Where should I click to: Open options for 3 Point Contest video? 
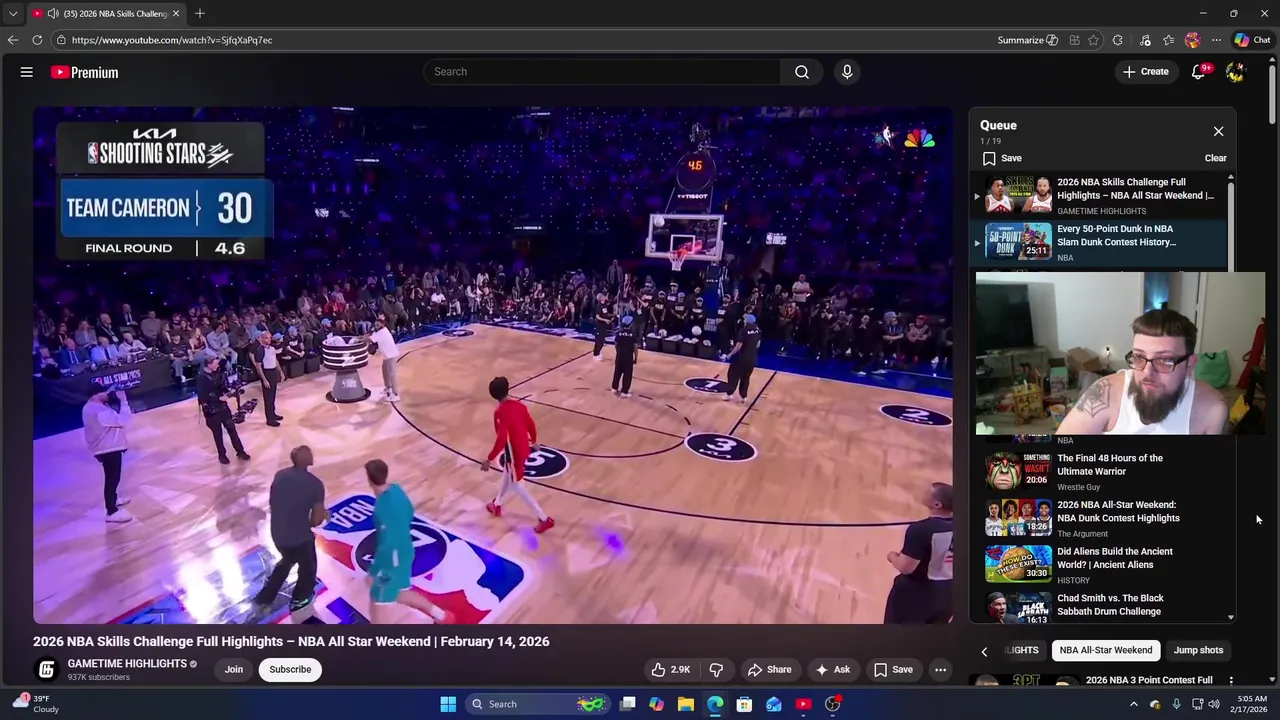[1231, 681]
